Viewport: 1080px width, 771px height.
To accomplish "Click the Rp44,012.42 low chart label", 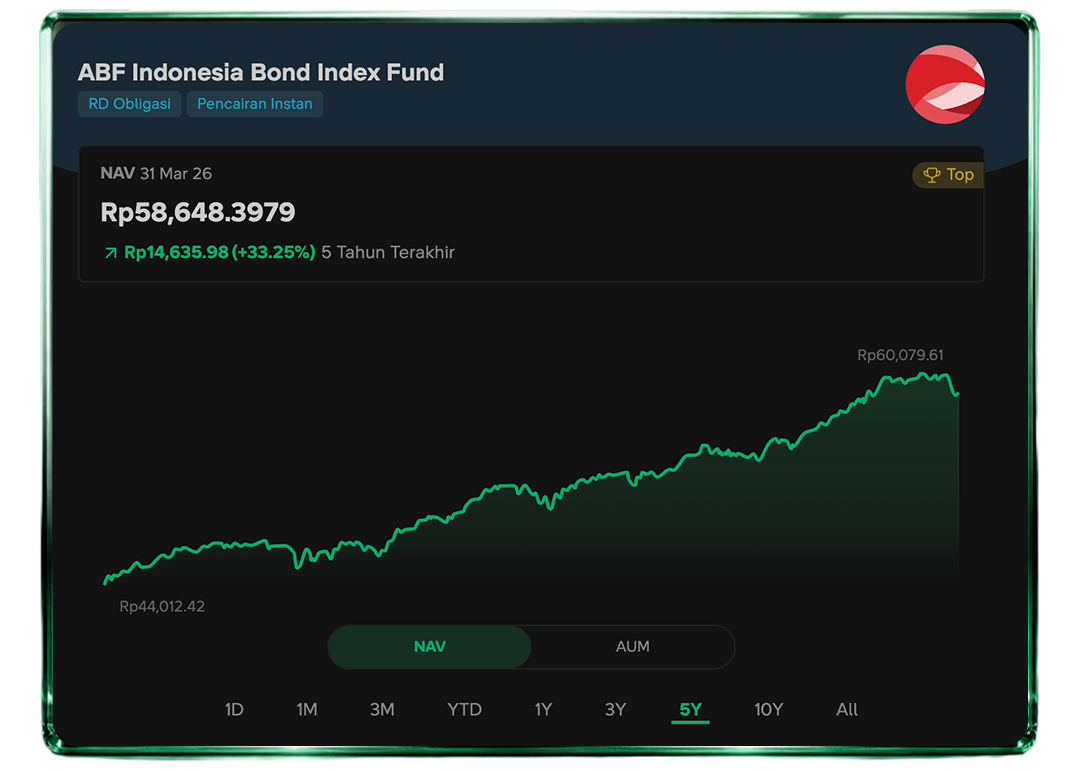I will (x=162, y=606).
